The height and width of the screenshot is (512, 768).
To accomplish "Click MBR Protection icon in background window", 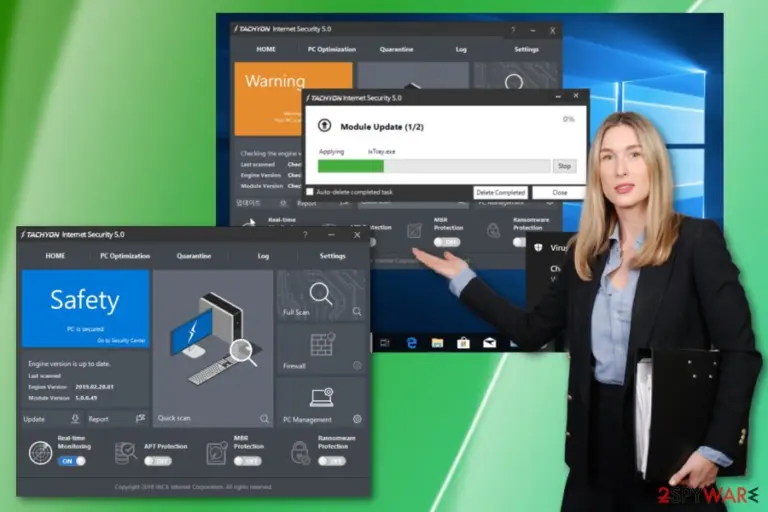I will tap(414, 230).
